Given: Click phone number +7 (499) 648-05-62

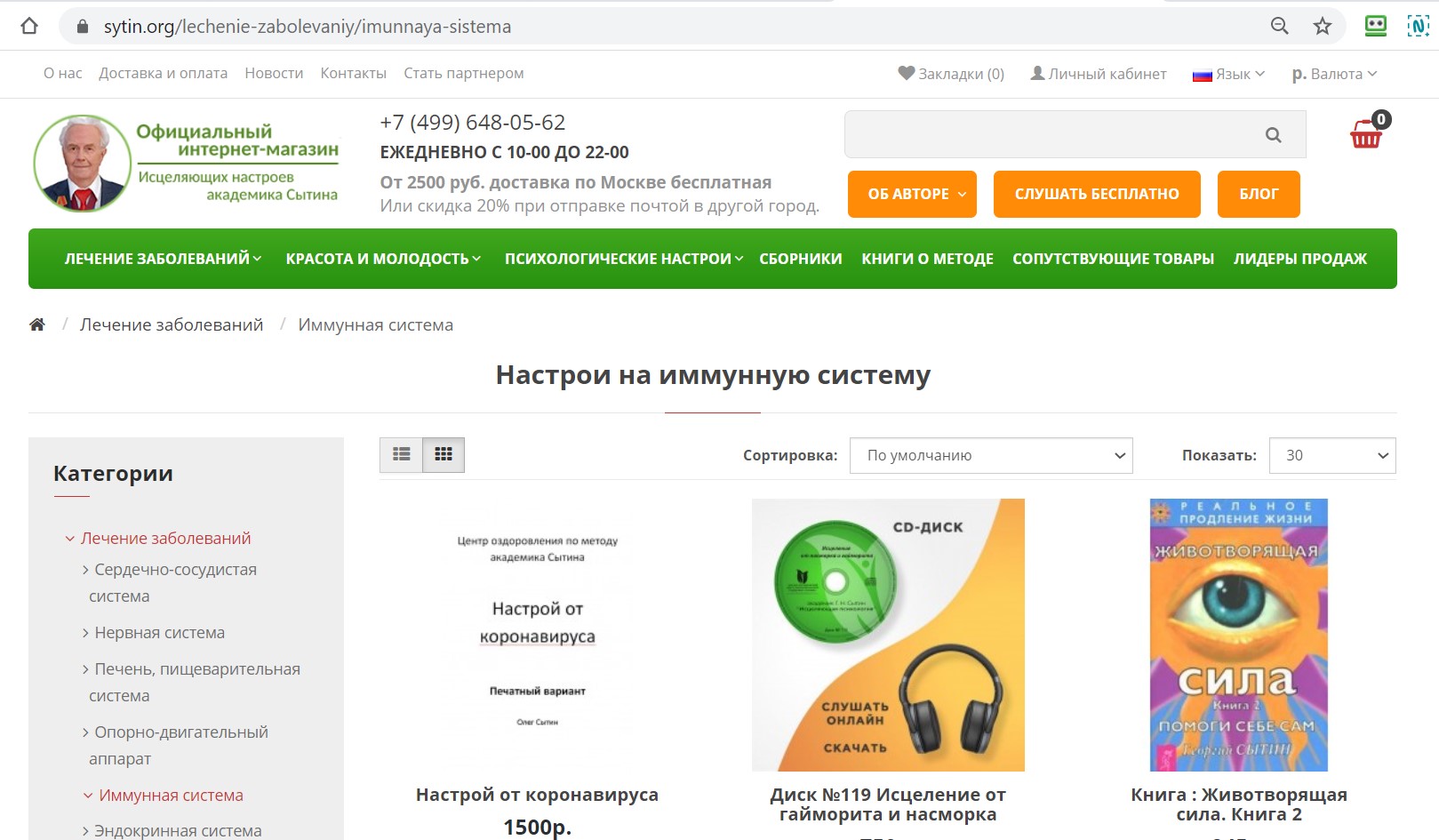Looking at the screenshot, I should (472, 122).
